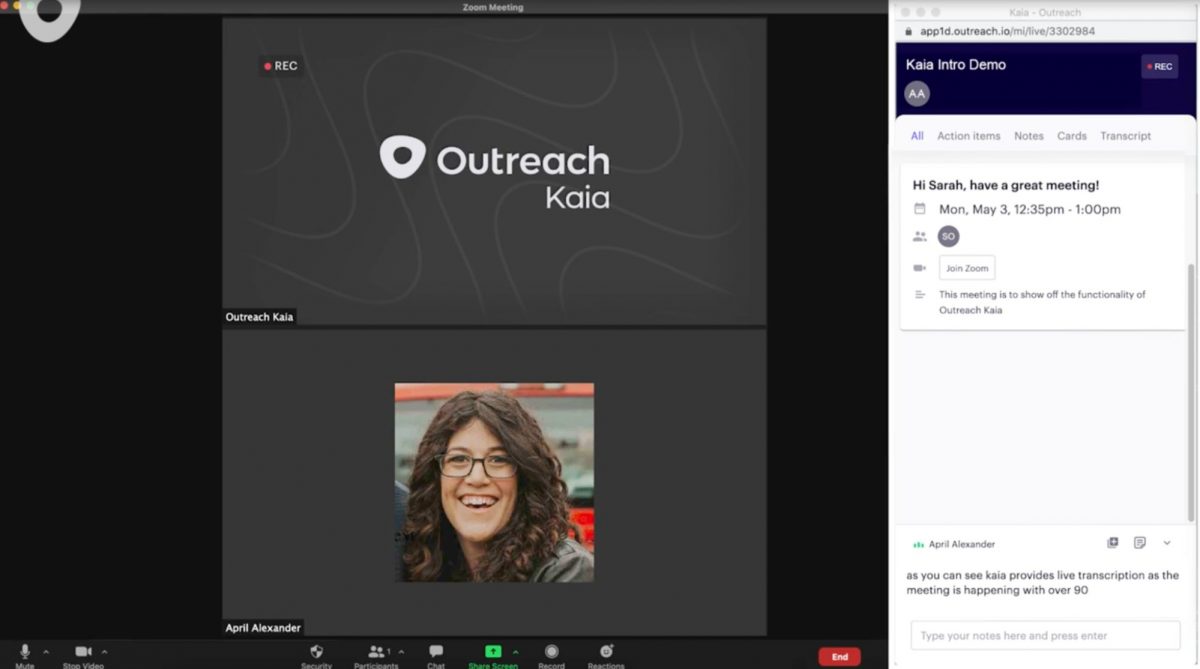This screenshot has height=669, width=1200.
Task: Click the Outreach Kaia video tile
Action: point(494,171)
